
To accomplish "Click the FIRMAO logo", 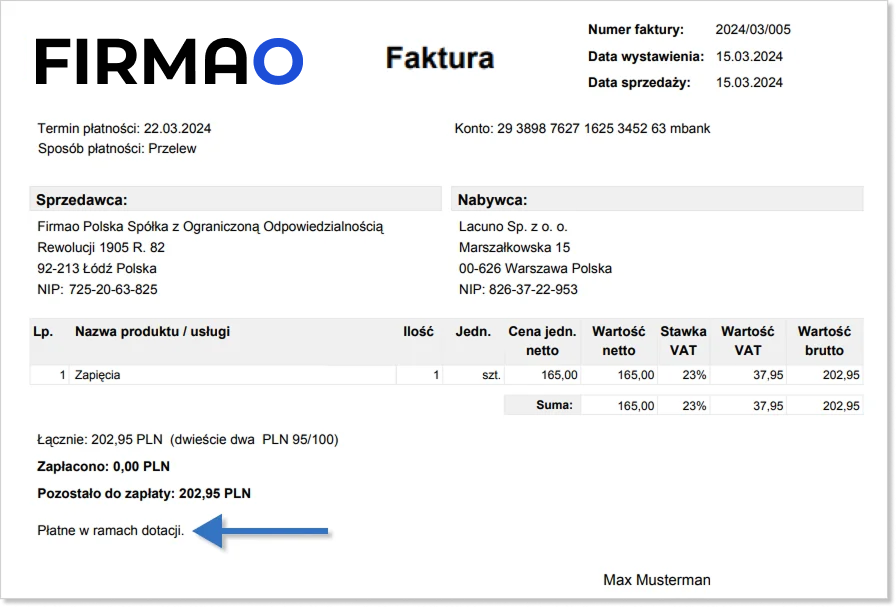I will pos(169,62).
